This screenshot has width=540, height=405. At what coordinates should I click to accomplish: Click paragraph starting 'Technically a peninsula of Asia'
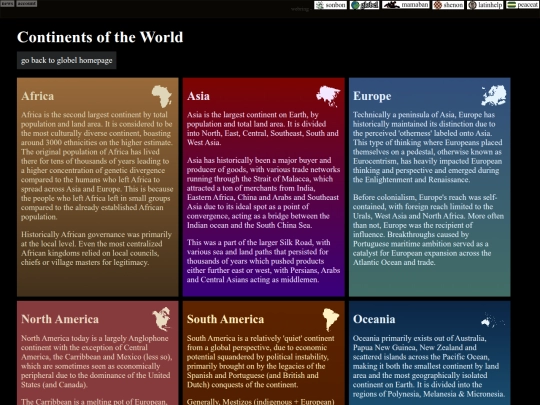(x=428, y=147)
